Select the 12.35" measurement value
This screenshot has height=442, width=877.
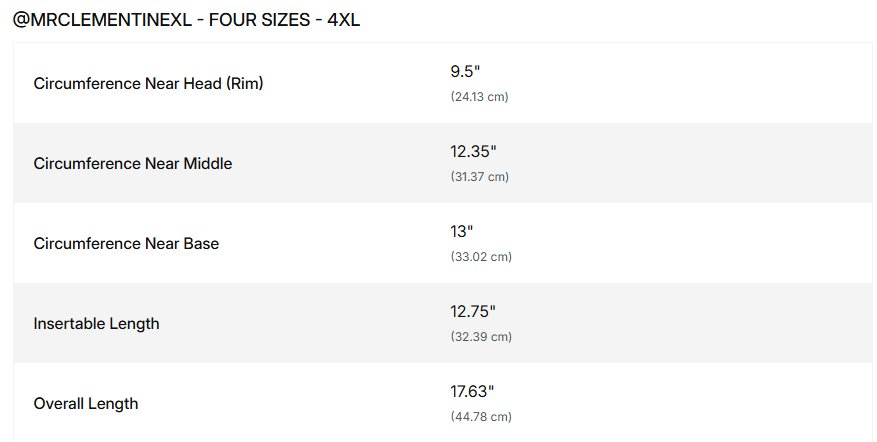point(473,152)
